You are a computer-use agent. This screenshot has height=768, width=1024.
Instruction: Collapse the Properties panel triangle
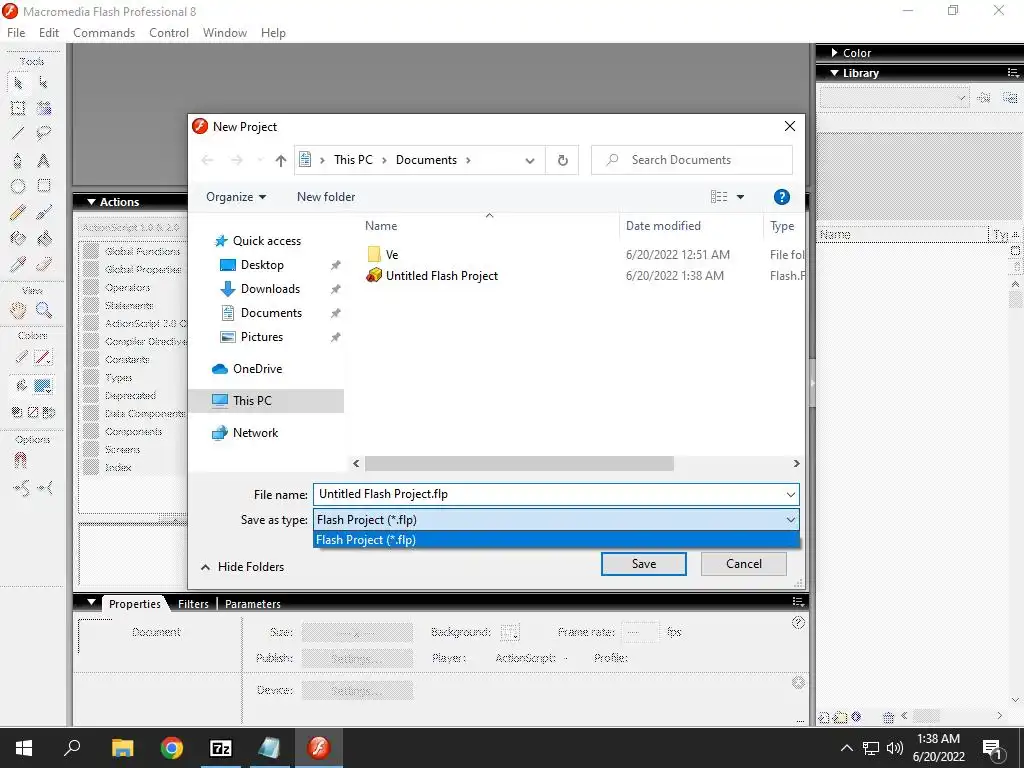(x=91, y=603)
